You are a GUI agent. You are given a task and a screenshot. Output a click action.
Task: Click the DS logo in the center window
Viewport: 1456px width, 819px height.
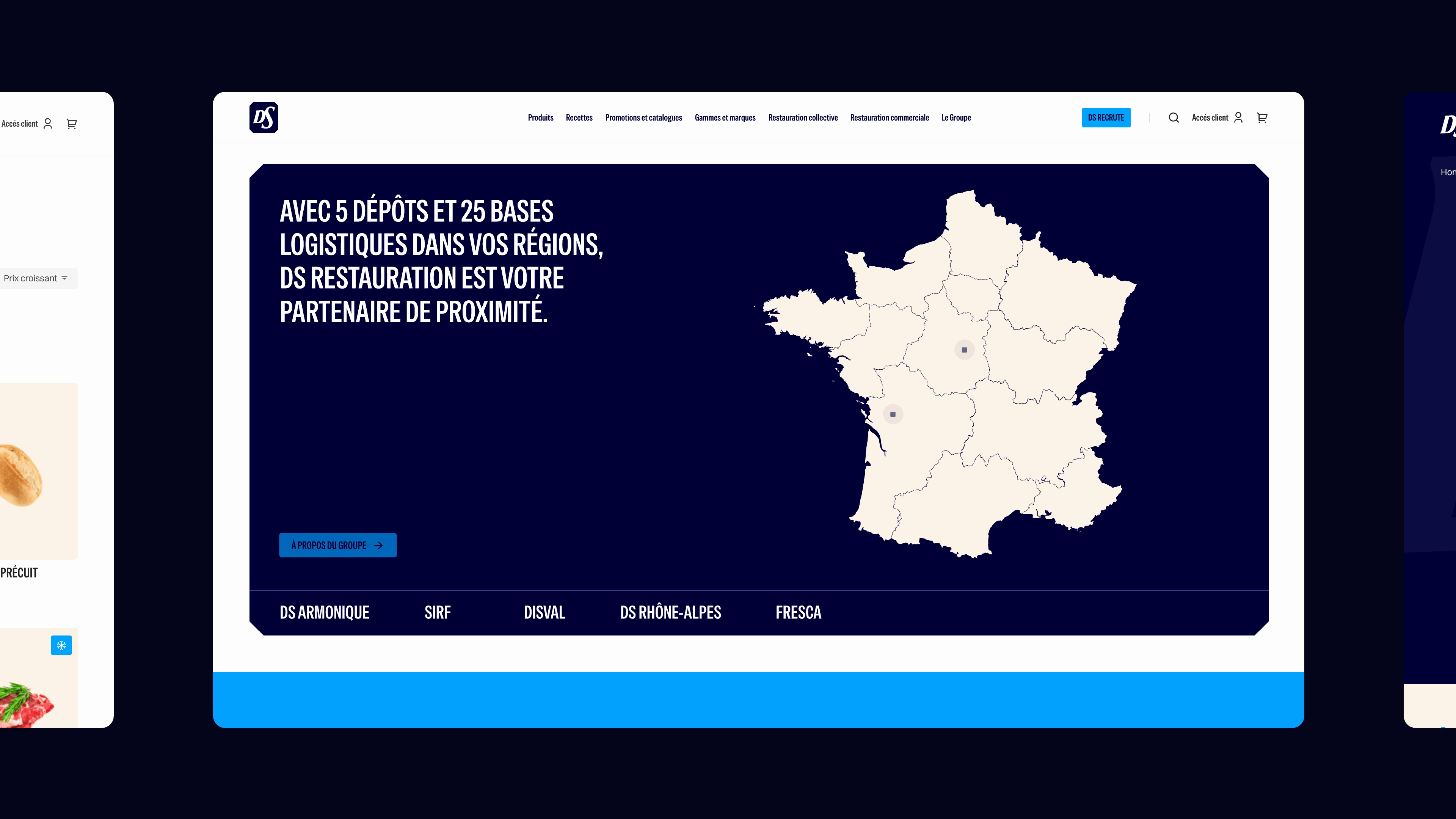(264, 118)
